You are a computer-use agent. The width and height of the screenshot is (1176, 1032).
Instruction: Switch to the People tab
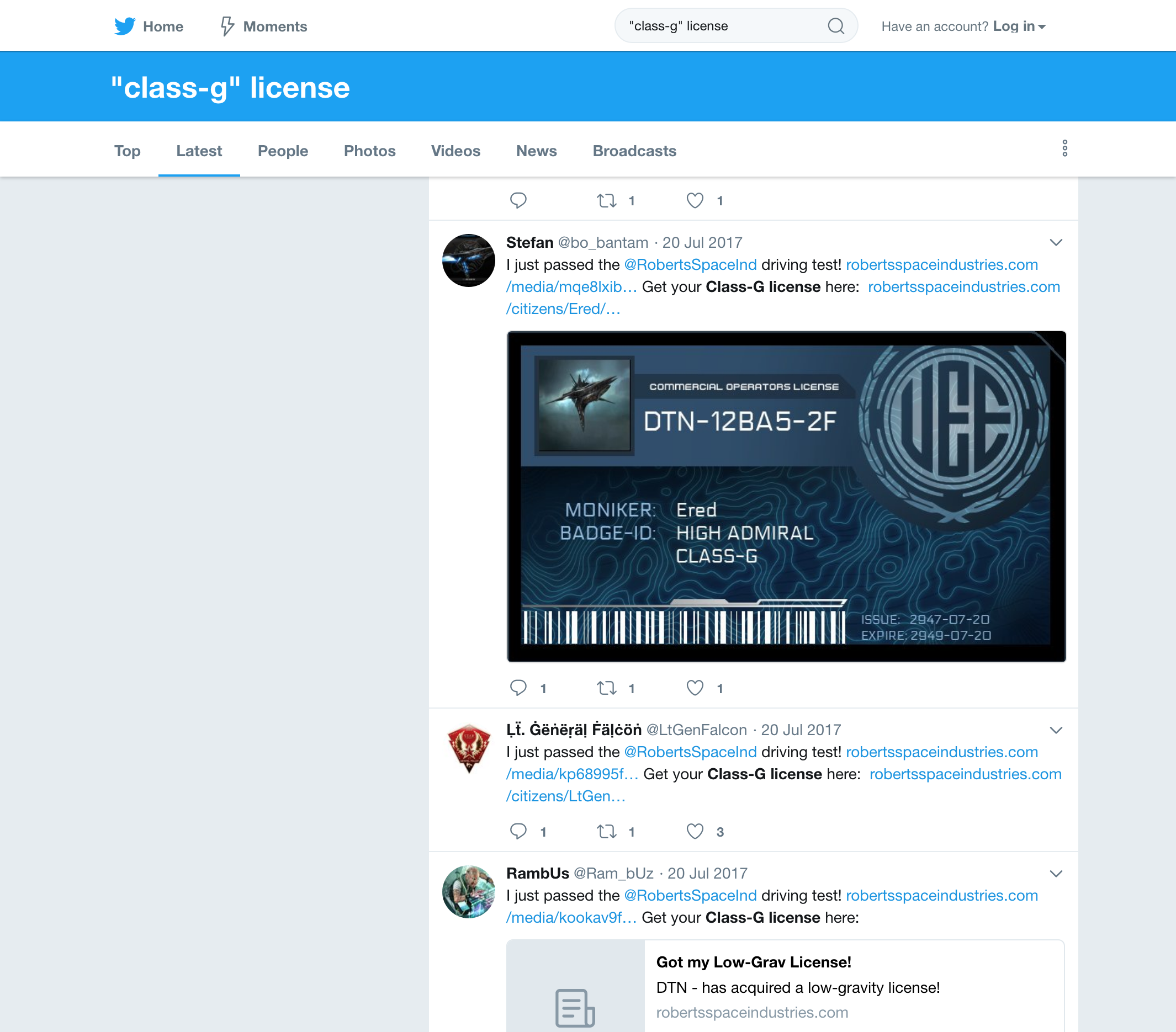(282, 151)
